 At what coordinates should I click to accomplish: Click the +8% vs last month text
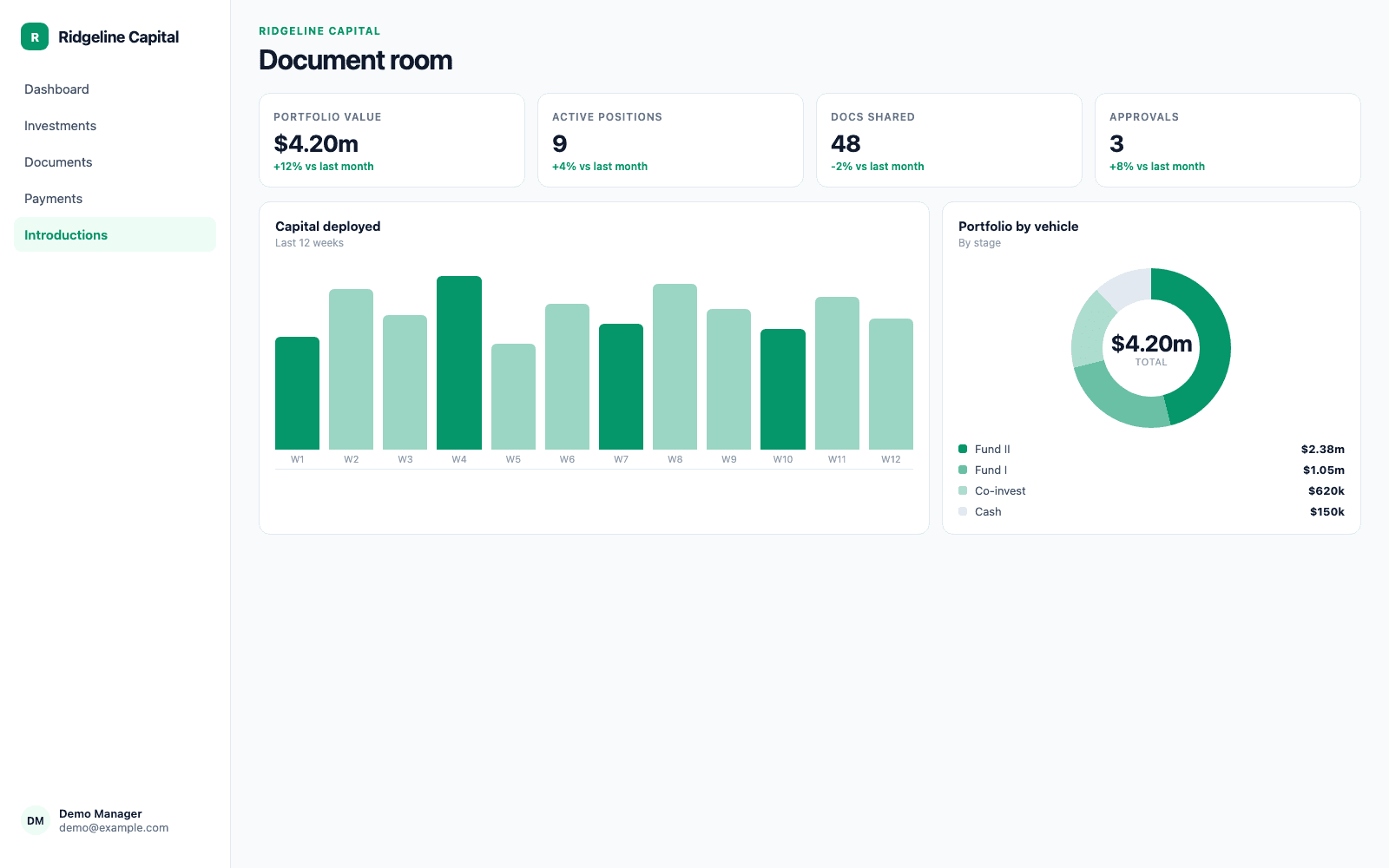1157,167
